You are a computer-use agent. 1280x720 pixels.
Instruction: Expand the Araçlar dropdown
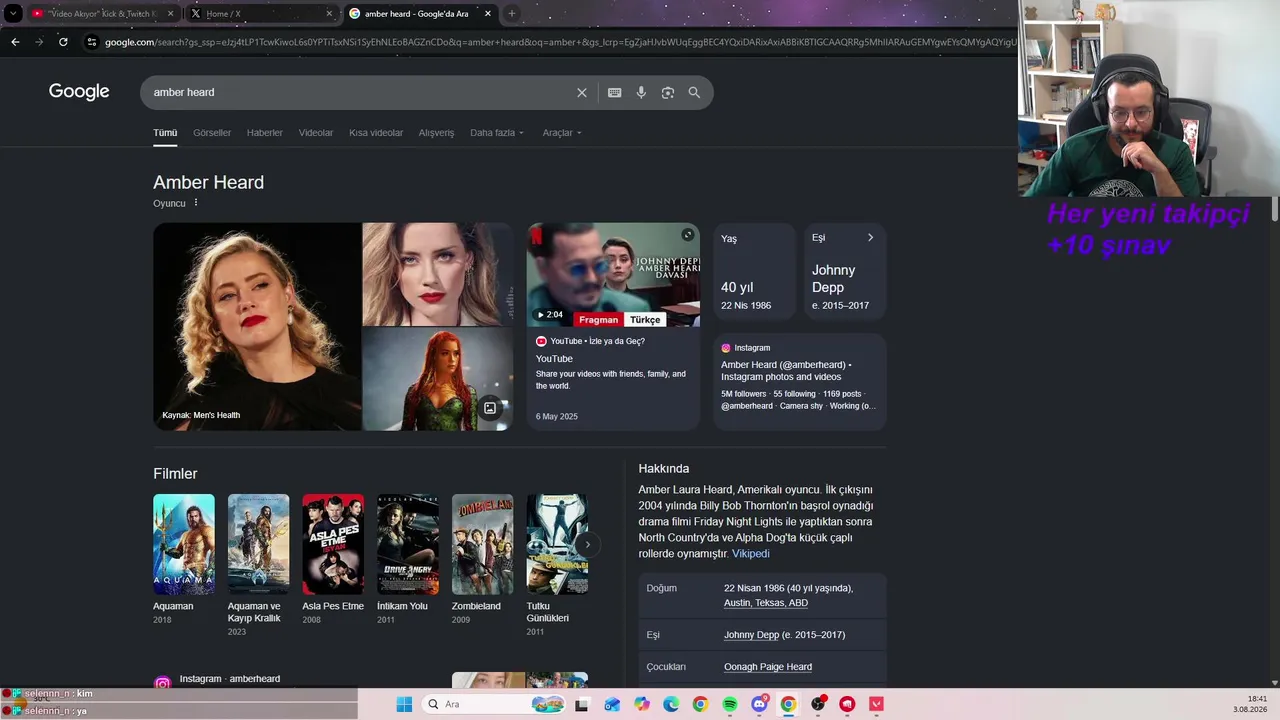[562, 133]
